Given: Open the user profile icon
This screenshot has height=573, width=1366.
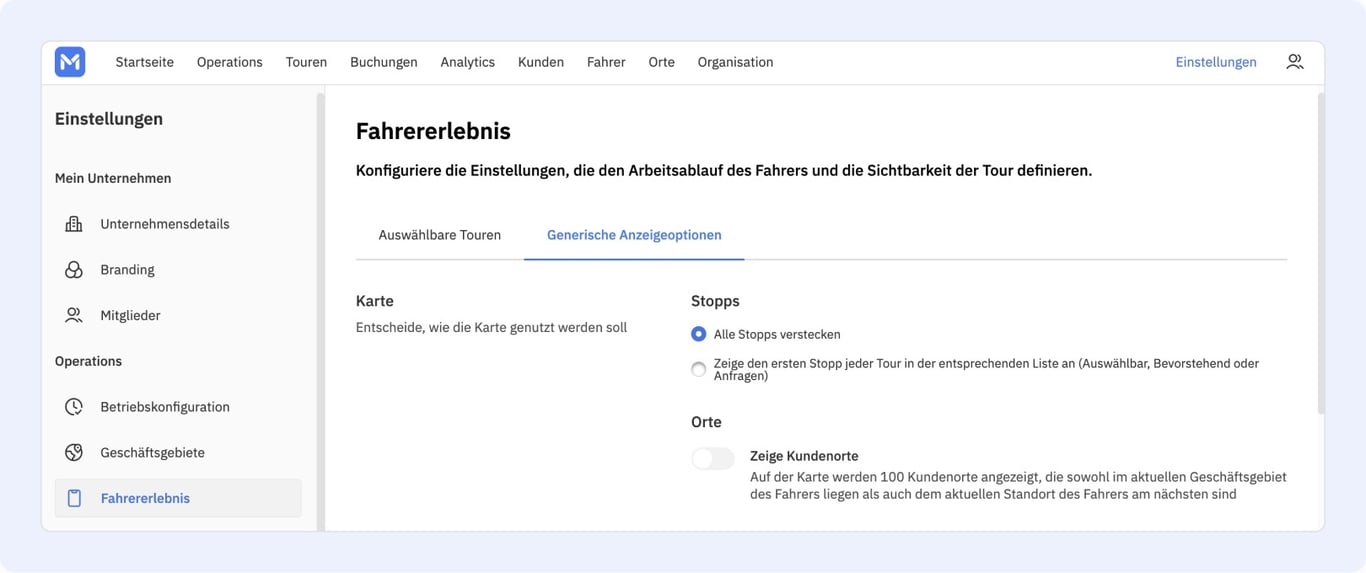Looking at the screenshot, I should 1295,62.
